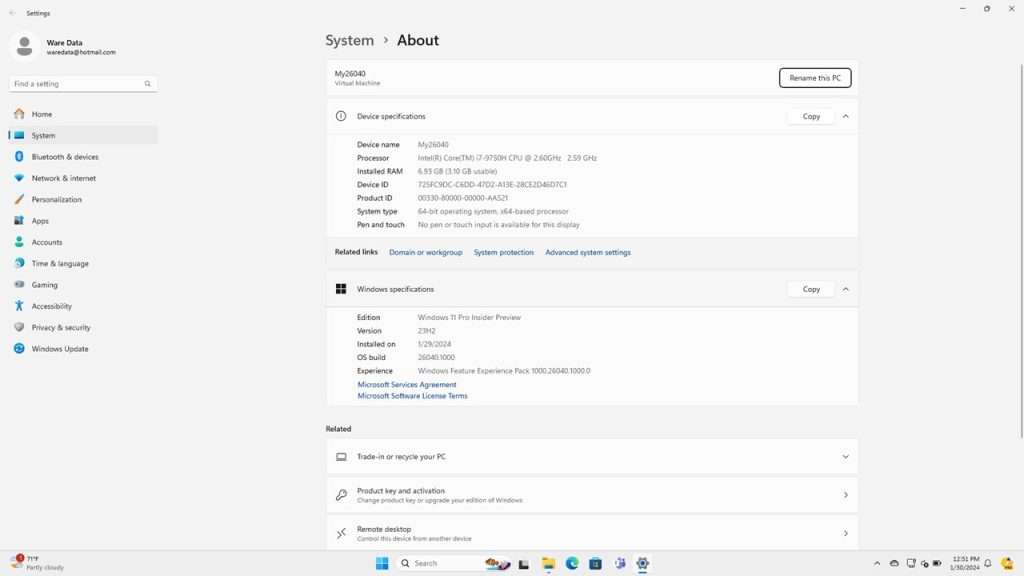
Task: Open Advanced system settings link
Action: [588, 252]
